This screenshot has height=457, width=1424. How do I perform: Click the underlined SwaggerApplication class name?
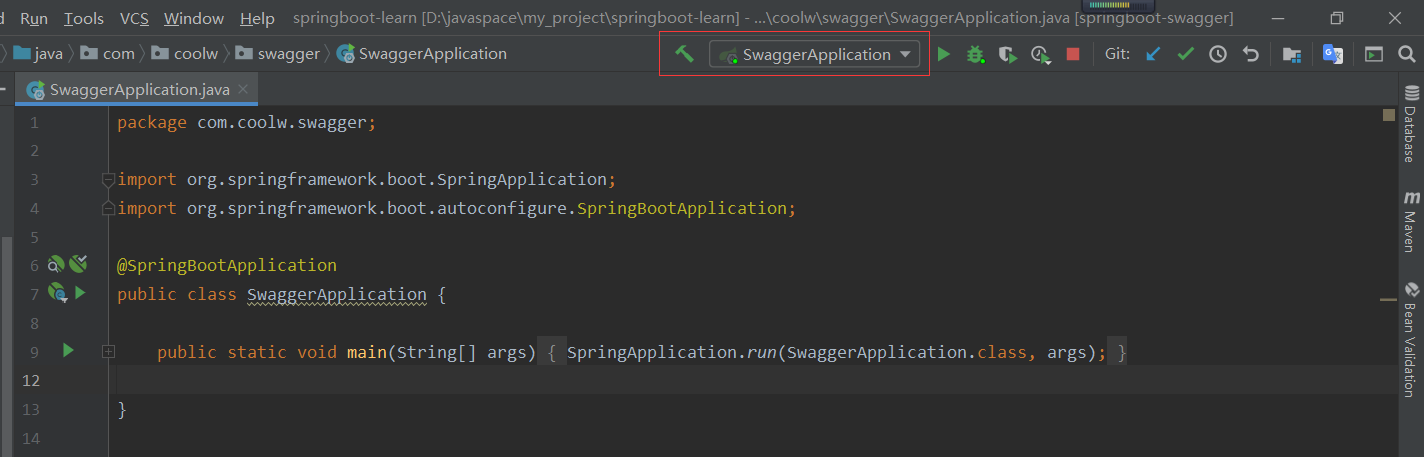pos(337,294)
